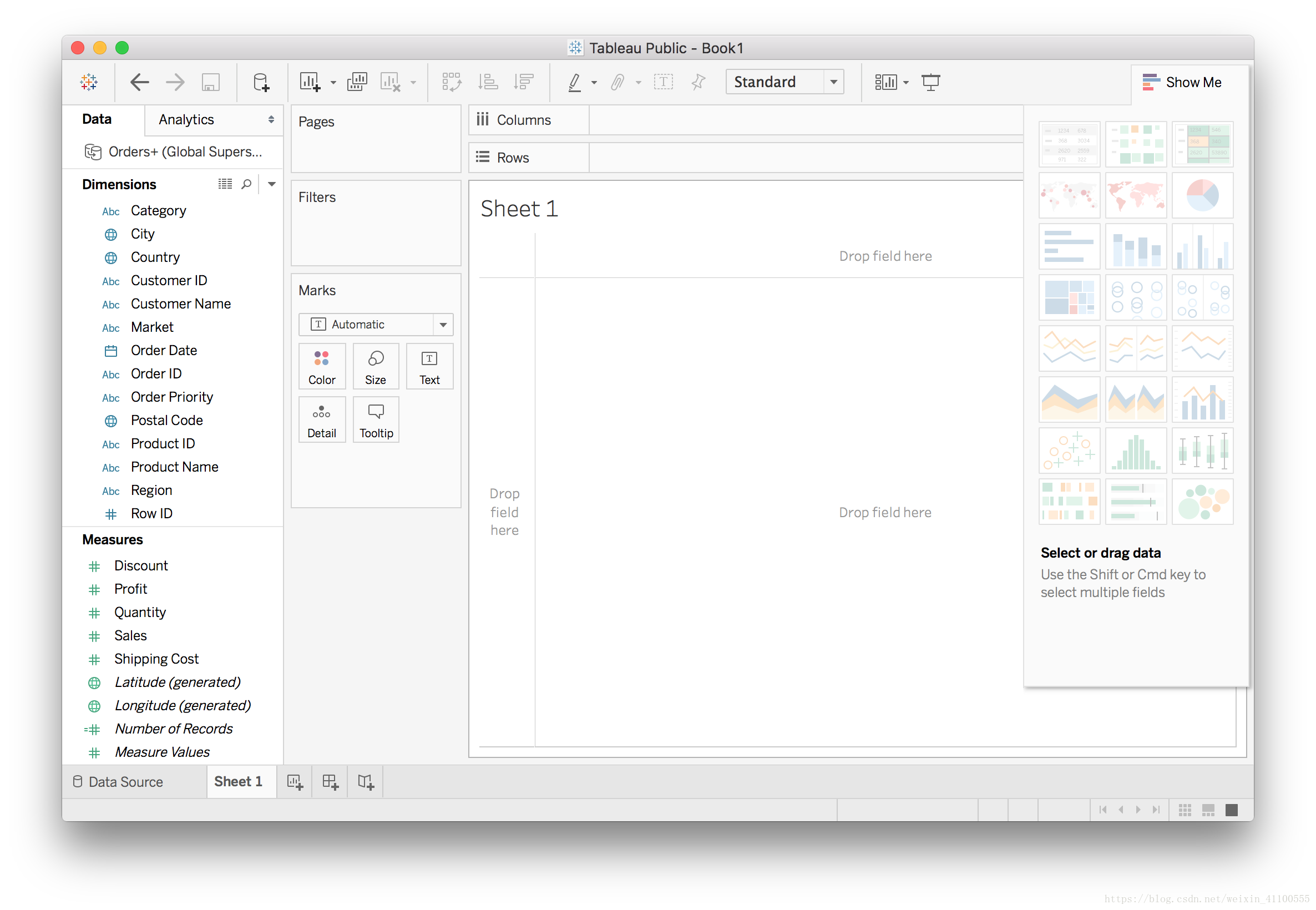Select the Orders+ (Global Supers...) data source

click(x=174, y=152)
